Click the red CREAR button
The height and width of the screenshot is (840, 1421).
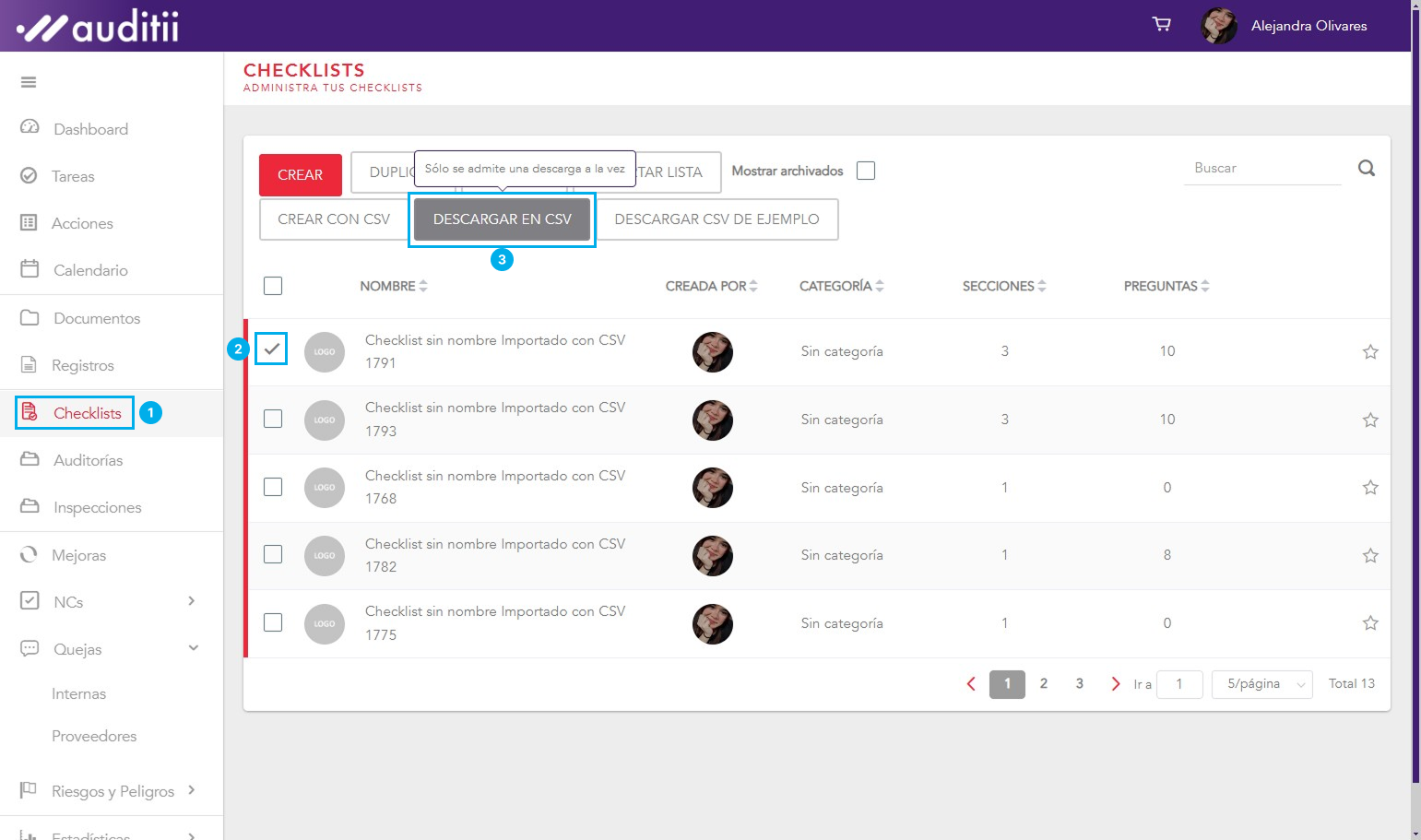click(x=300, y=175)
